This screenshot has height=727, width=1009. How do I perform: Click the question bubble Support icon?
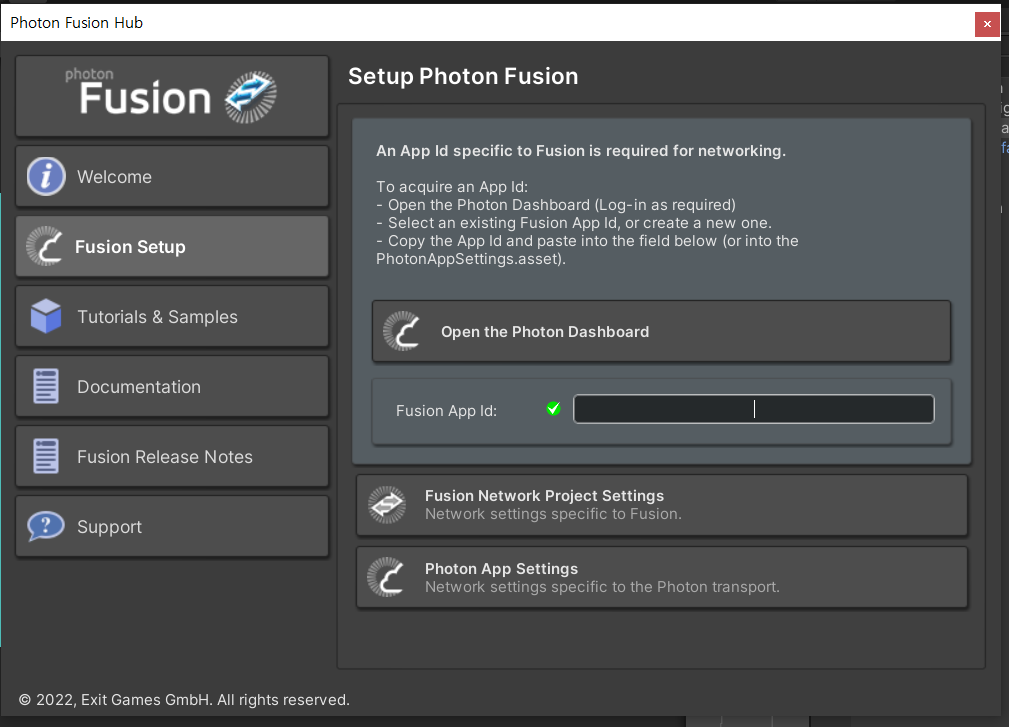[x=46, y=526]
